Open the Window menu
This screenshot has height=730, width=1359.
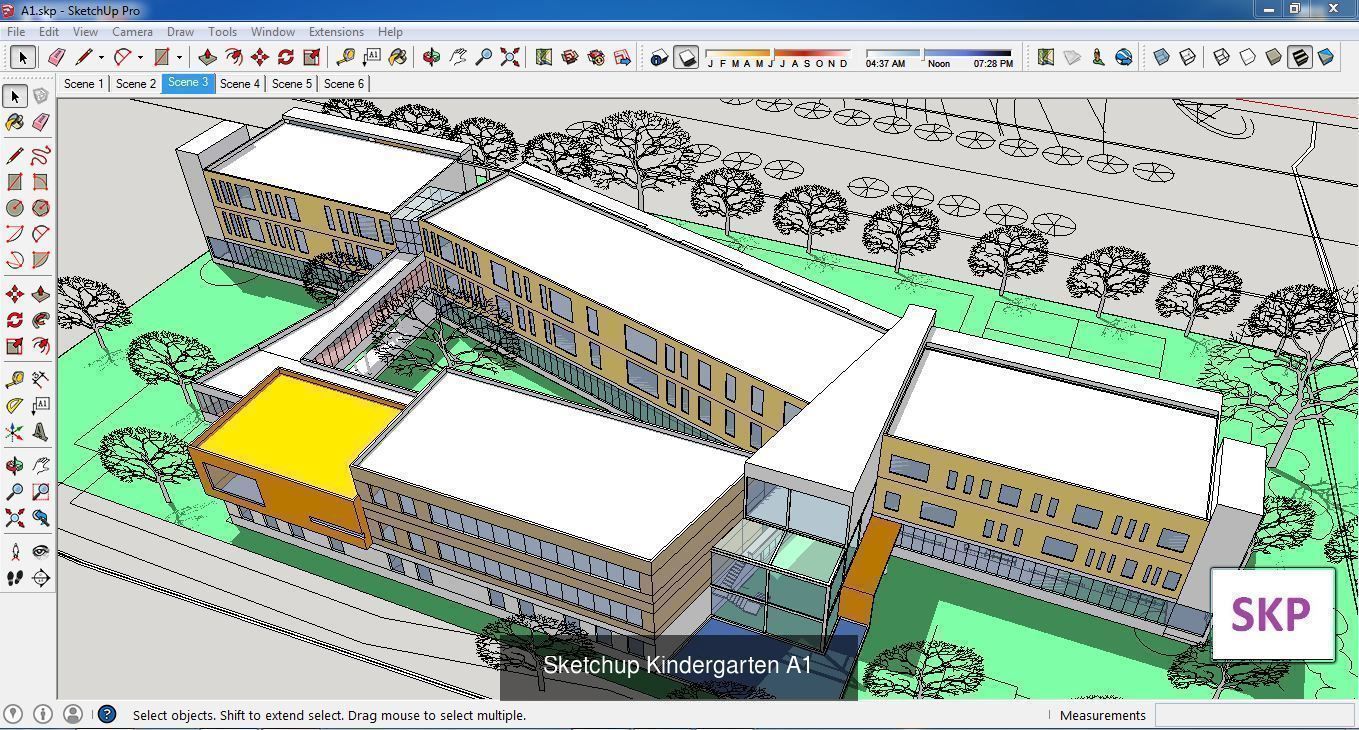pos(272,32)
